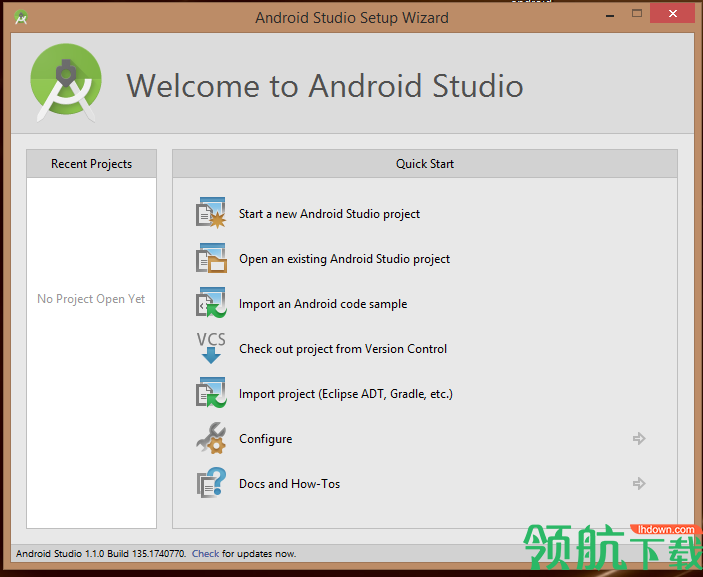
Task: Click the Import project Eclipse ADT icon
Action: coord(211,393)
